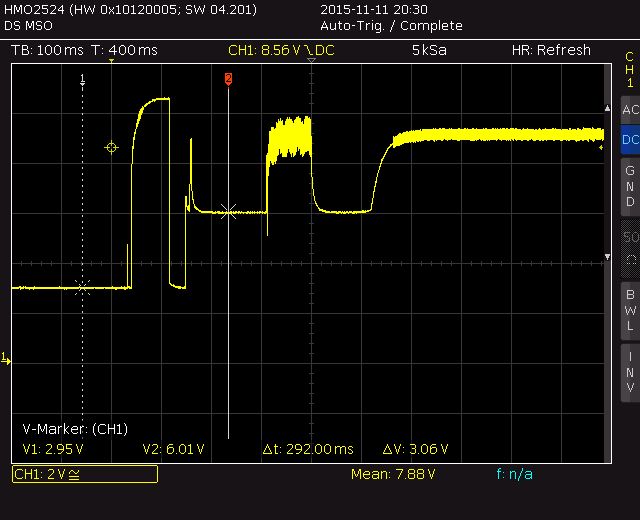Viewport: 640px width, 520px height.
Task: Select AC coupling softkey
Action: click(630, 110)
